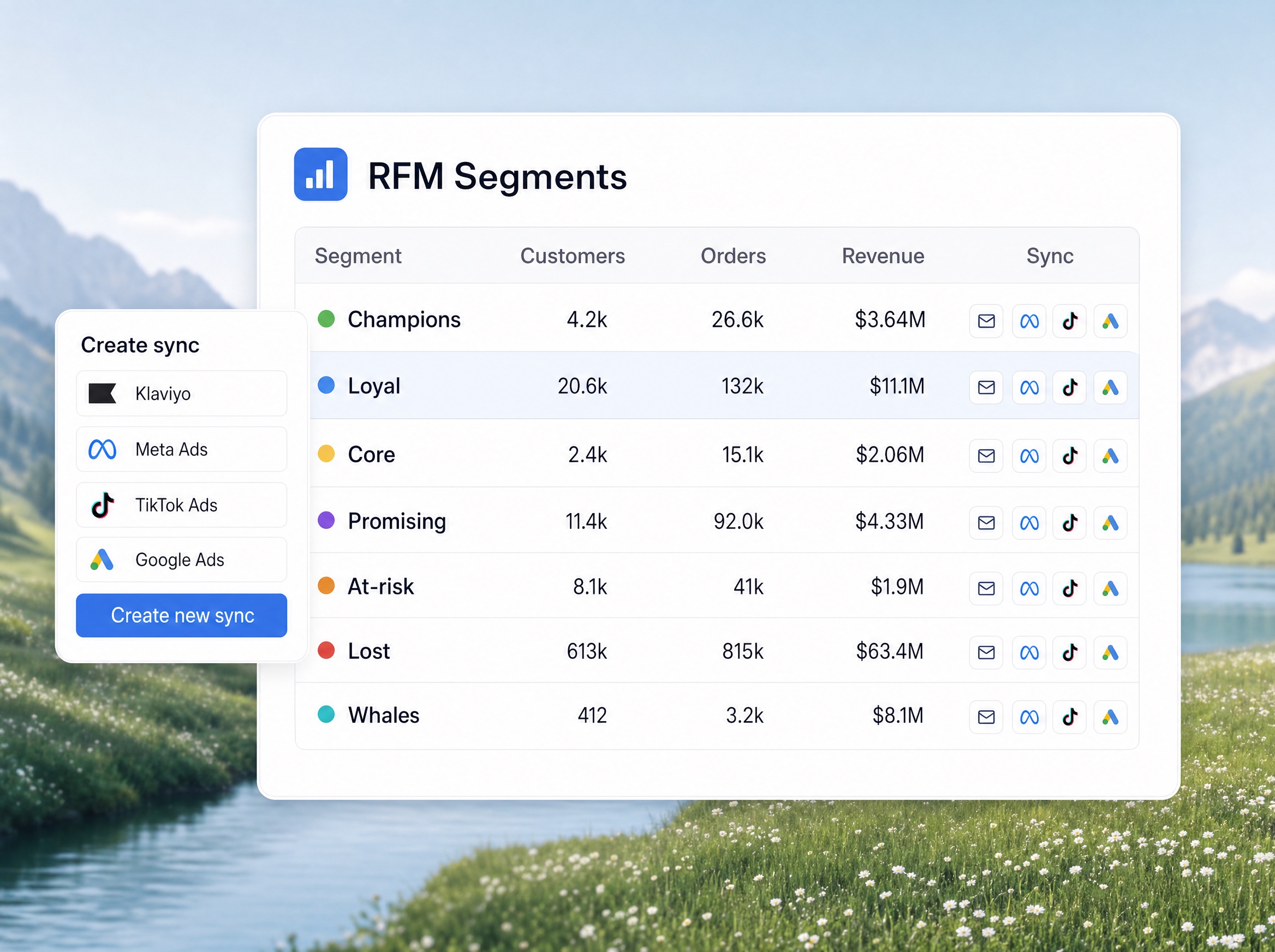Click At-risk TikTok sync icon

(1069, 588)
